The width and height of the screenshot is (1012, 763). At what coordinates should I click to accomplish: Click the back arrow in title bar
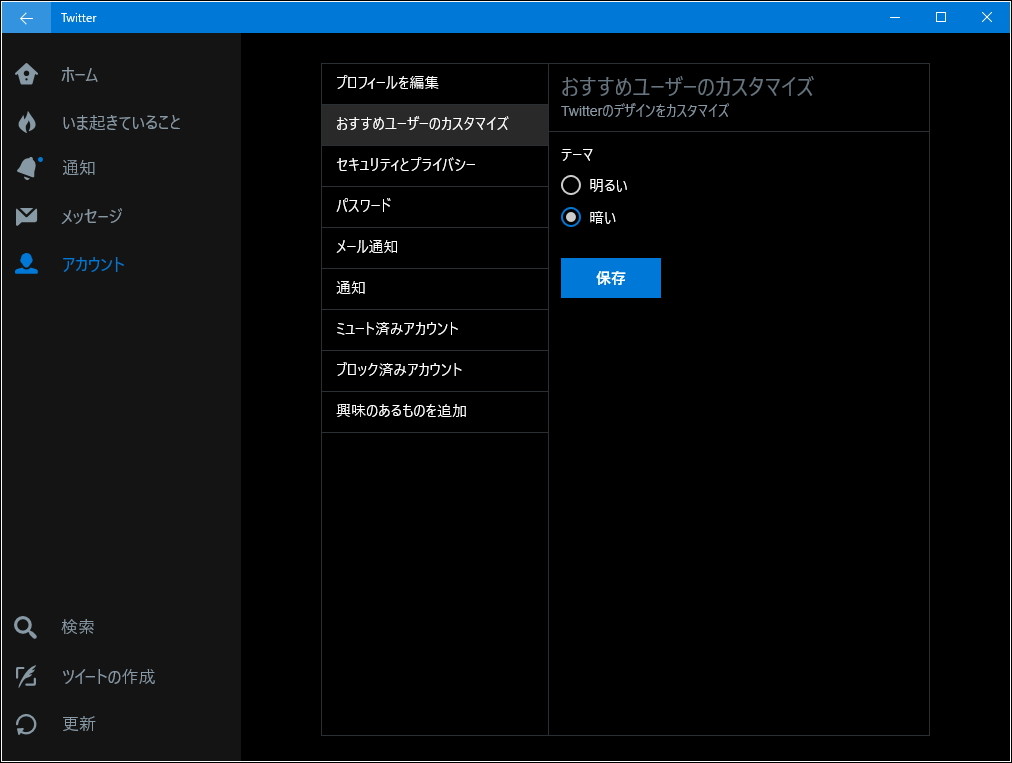tap(26, 17)
